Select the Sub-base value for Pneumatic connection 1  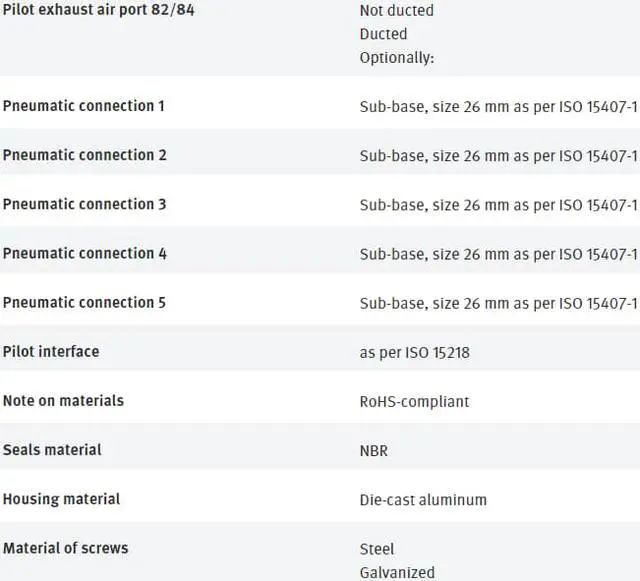coord(498,106)
